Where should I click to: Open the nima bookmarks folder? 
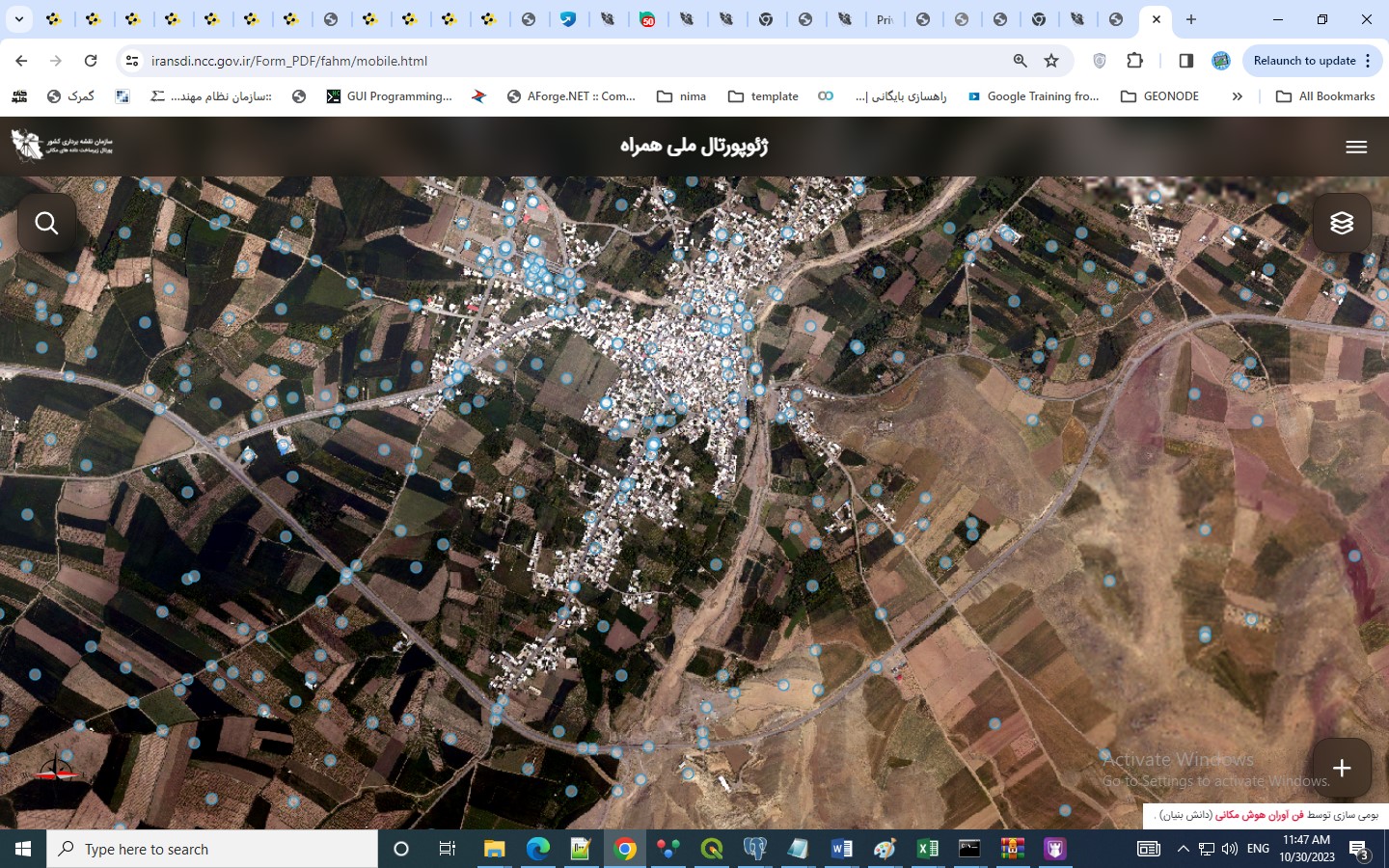coord(682,96)
